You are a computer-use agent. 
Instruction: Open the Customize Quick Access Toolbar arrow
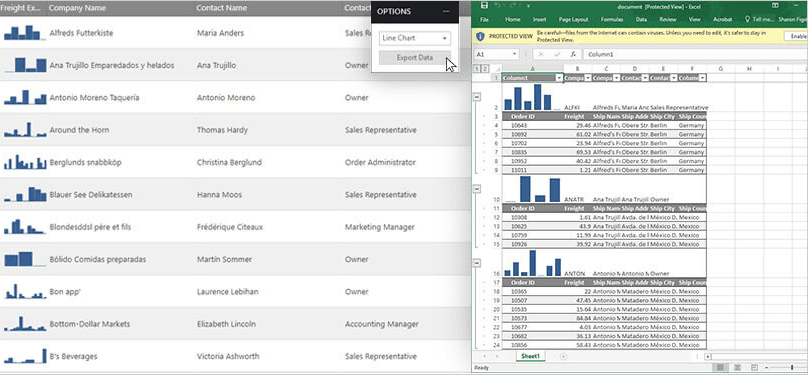(528, 6)
